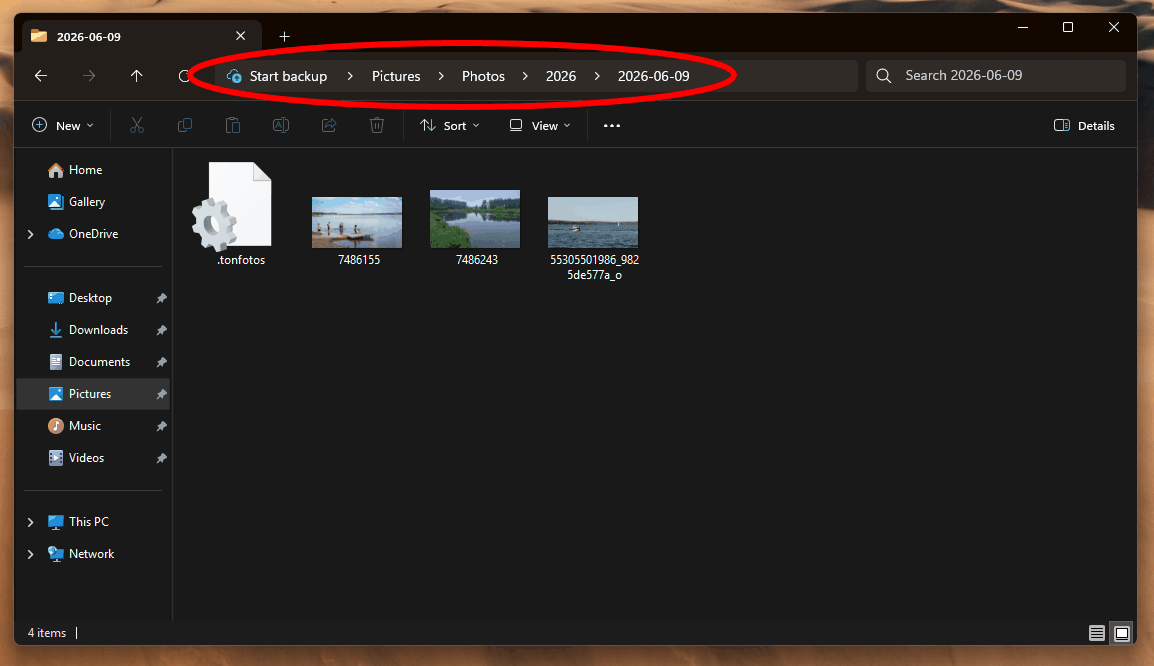Click the pin icon beside Documents

[x=161, y=362]
